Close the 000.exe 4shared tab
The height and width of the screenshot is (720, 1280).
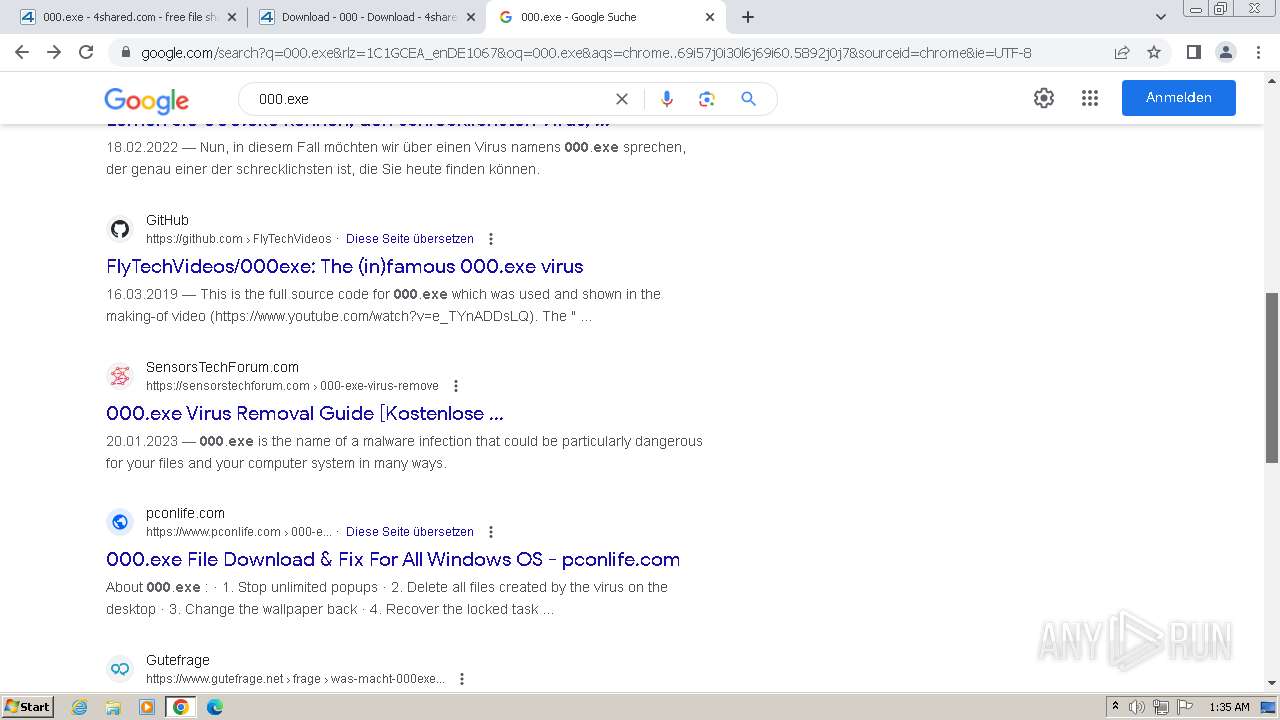click(232, 17)
